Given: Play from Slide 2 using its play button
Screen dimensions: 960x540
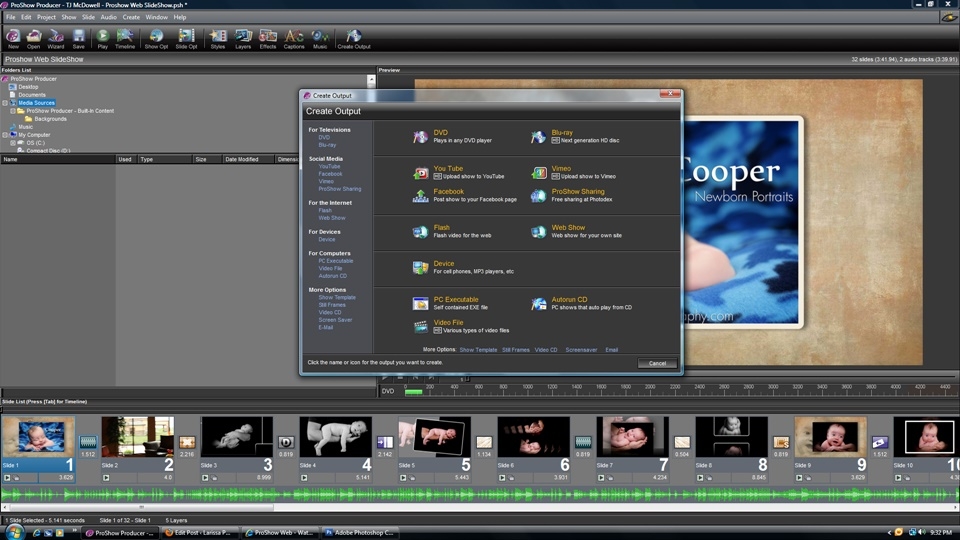Looking at the screenshot, I should pyautogui.click(x=106, y=478).
